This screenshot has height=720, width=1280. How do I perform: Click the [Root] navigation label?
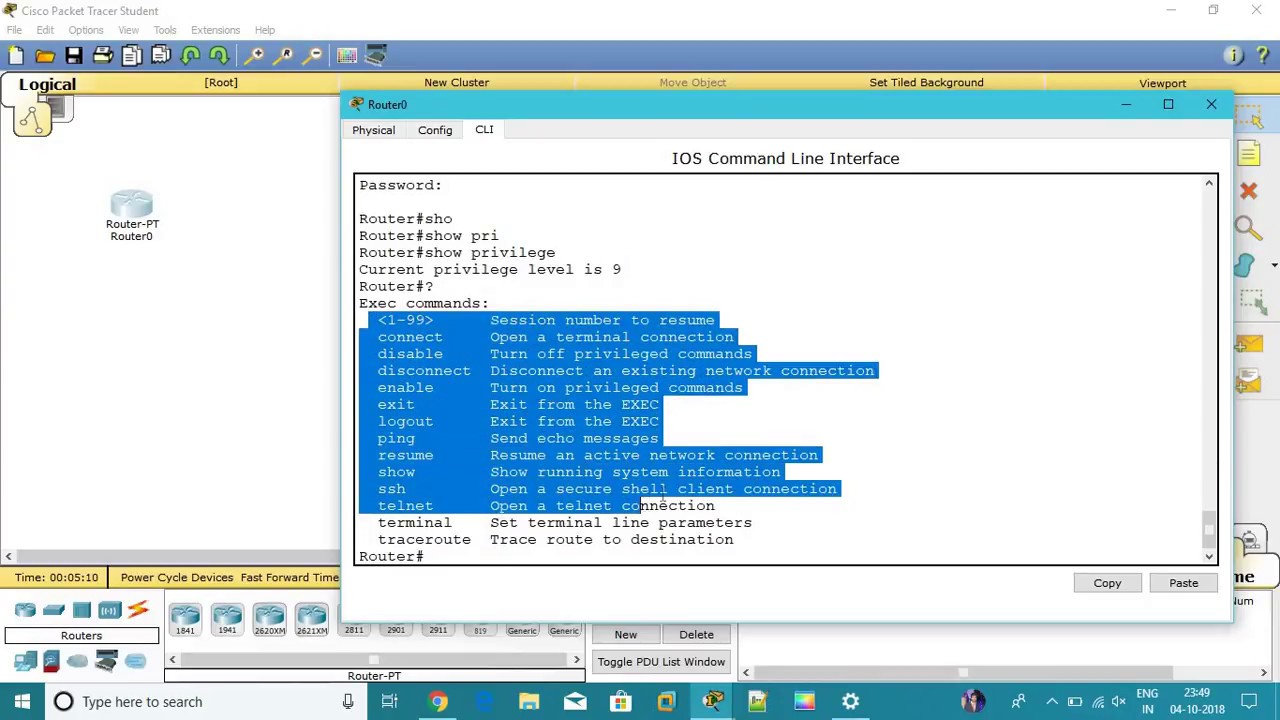pyautogui.click(x=221, y=83)
